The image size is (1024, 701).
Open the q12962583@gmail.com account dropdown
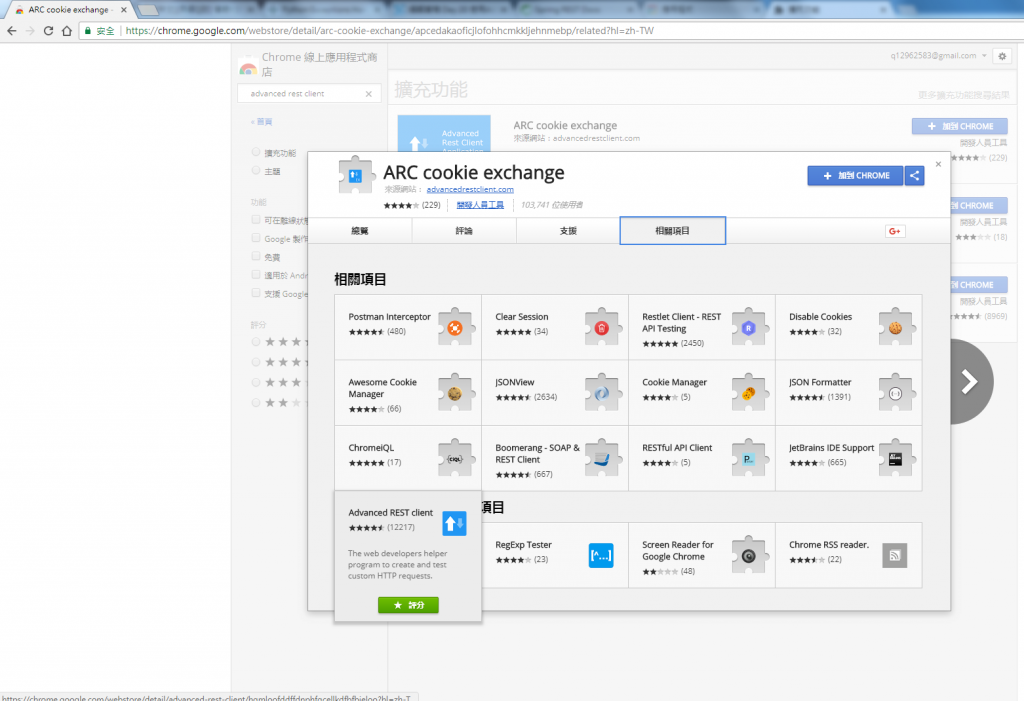point(938,56)
